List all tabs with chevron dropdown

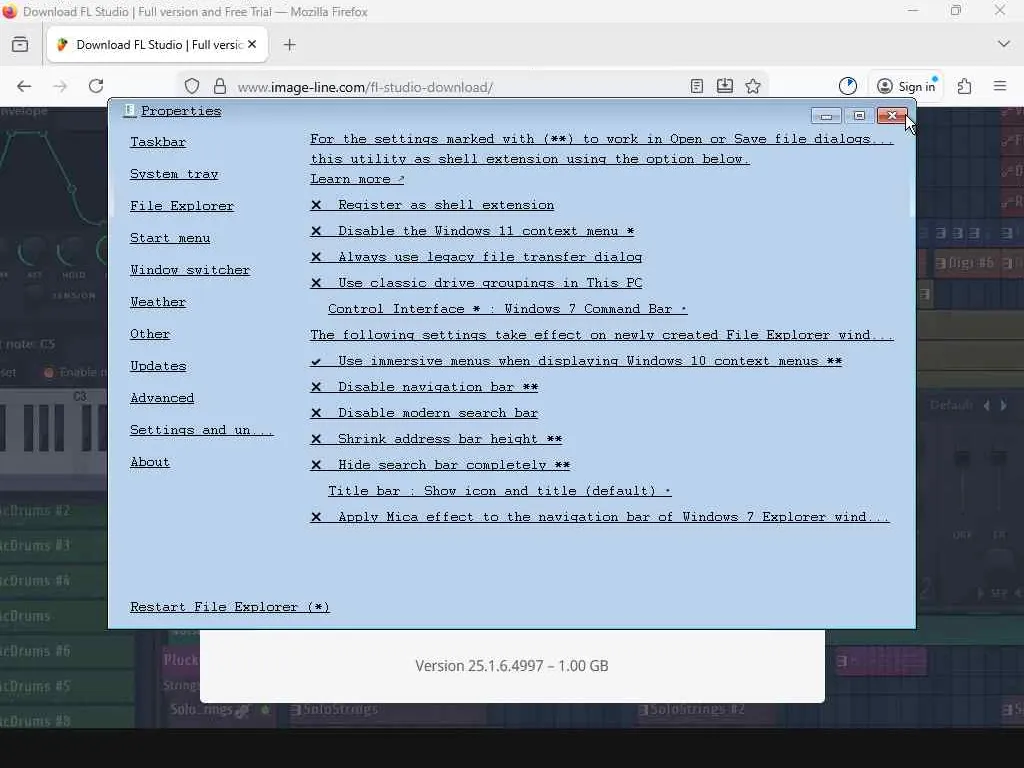click(x=1004, y=44)
